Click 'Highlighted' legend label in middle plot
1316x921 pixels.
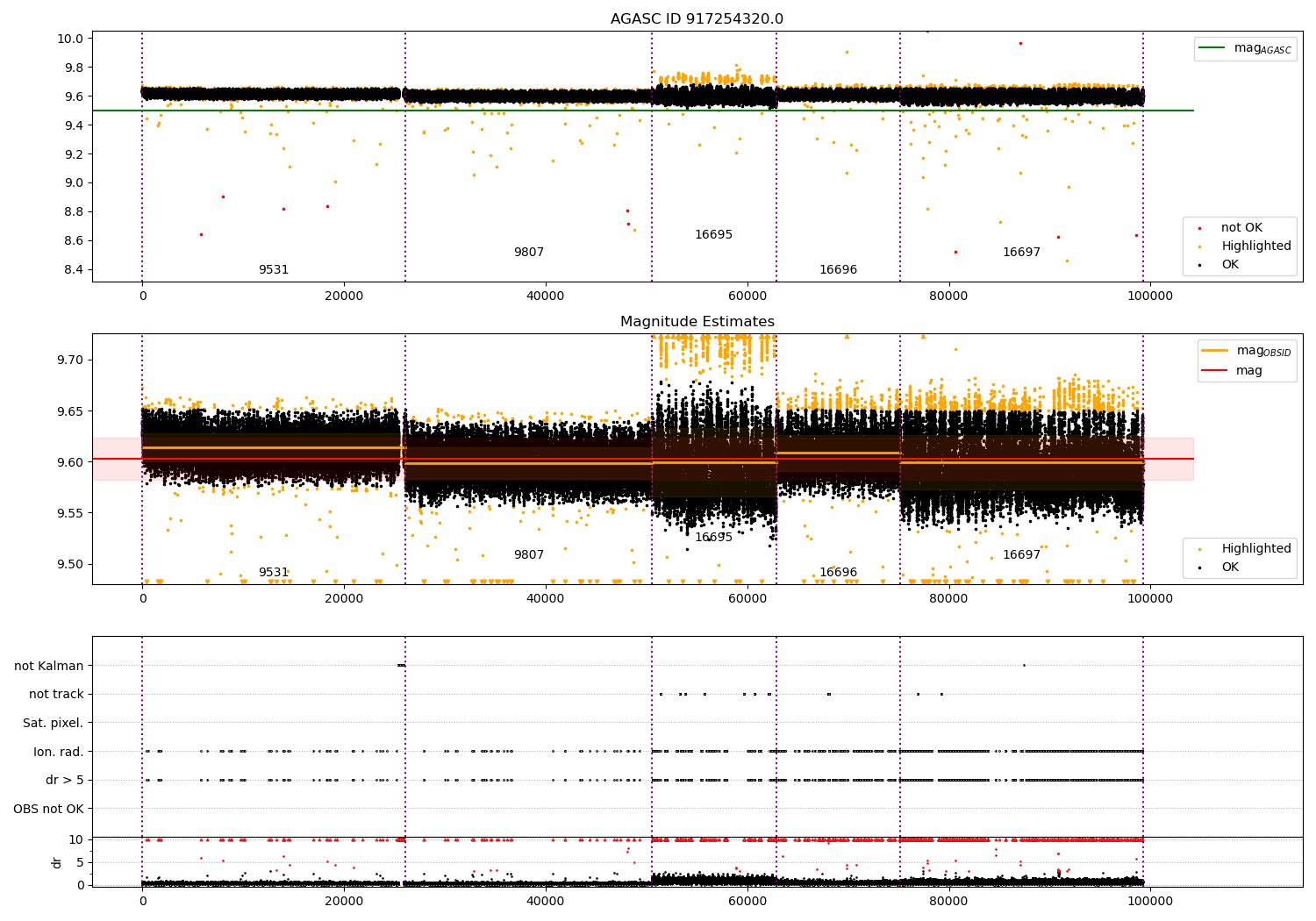(1256, 549)
